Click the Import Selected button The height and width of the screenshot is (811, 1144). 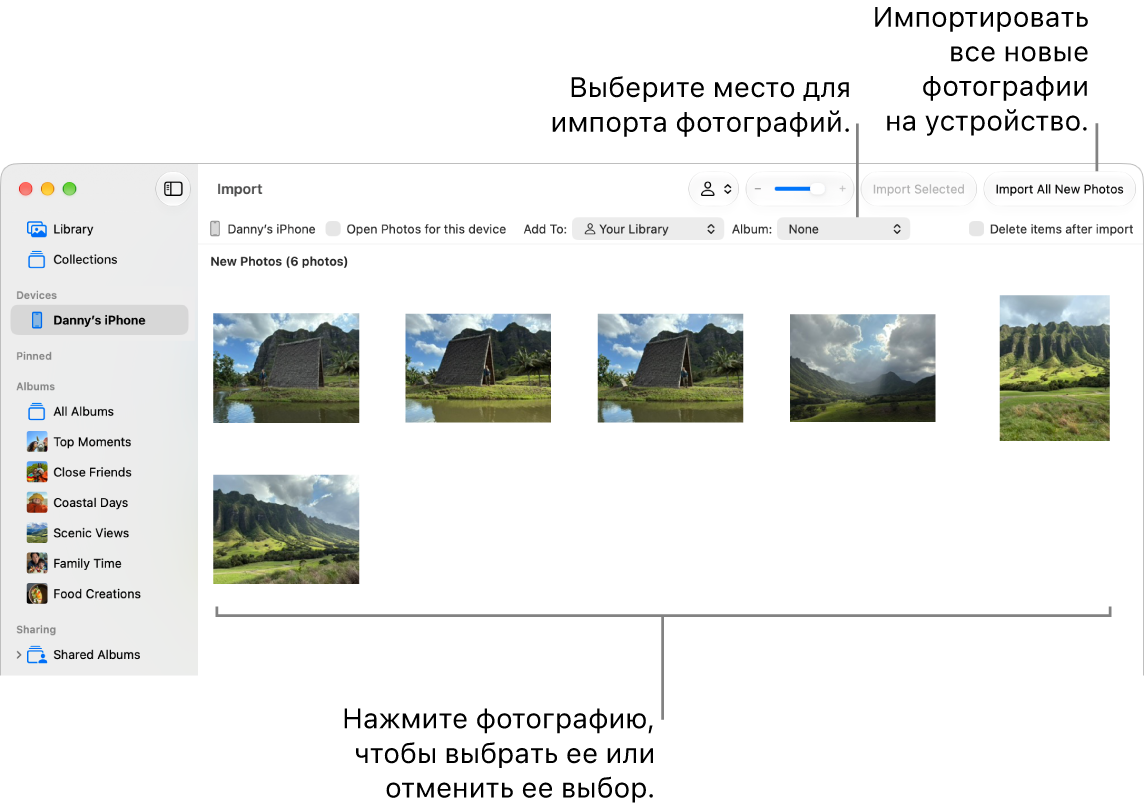pos(919,189)
